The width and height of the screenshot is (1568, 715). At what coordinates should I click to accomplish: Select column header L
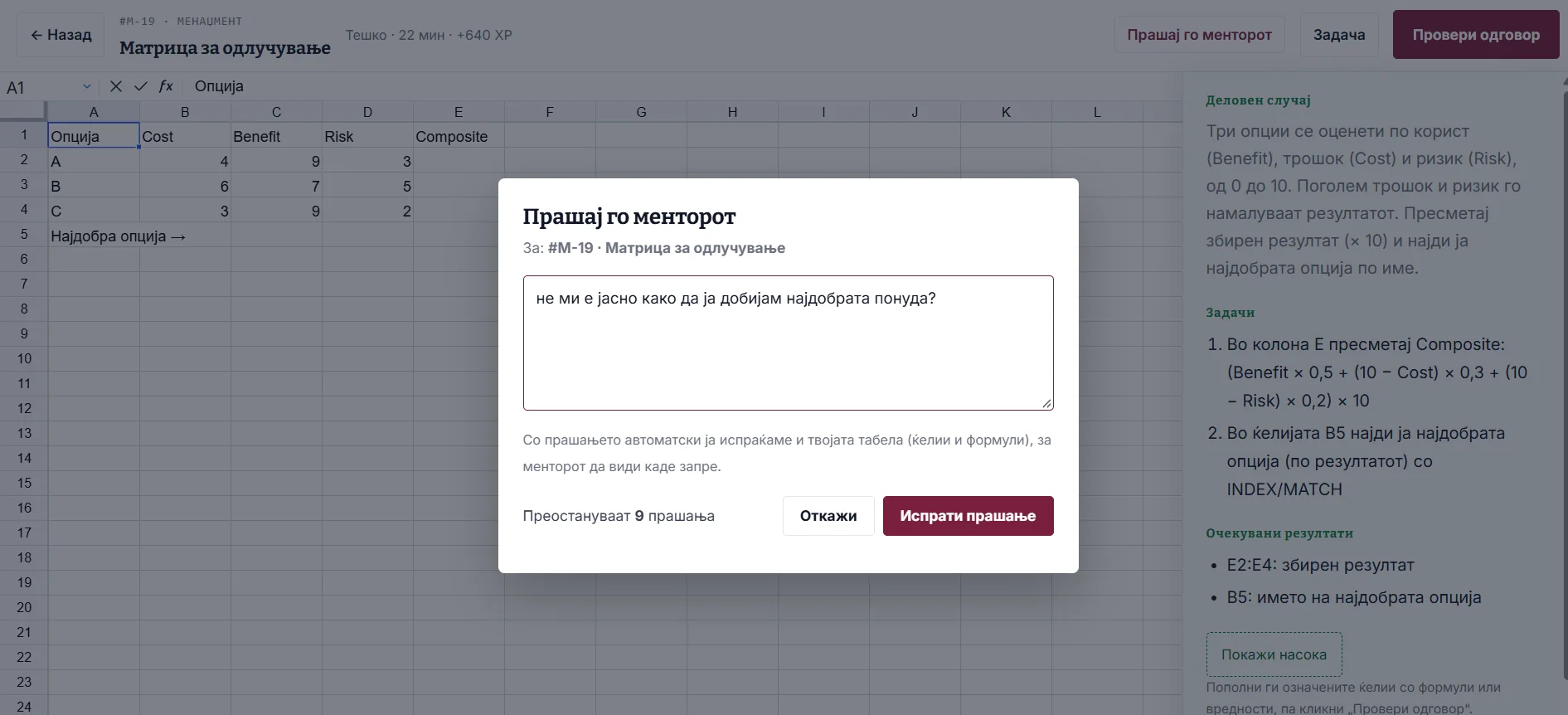1097,112
